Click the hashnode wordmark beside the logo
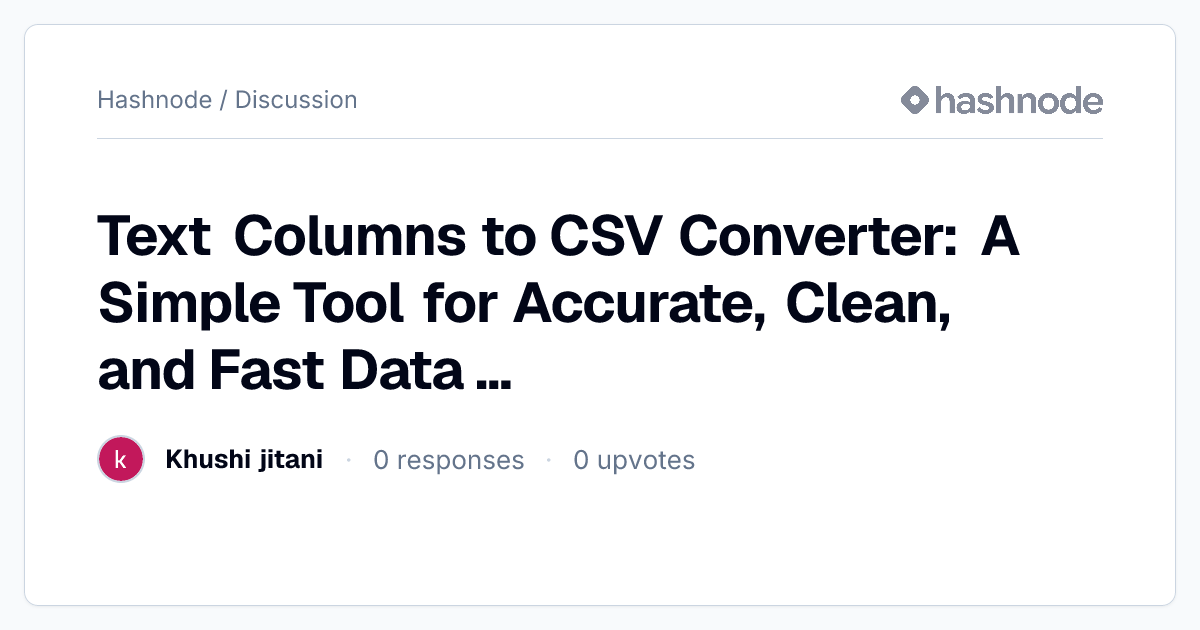 pos(1019,100)
